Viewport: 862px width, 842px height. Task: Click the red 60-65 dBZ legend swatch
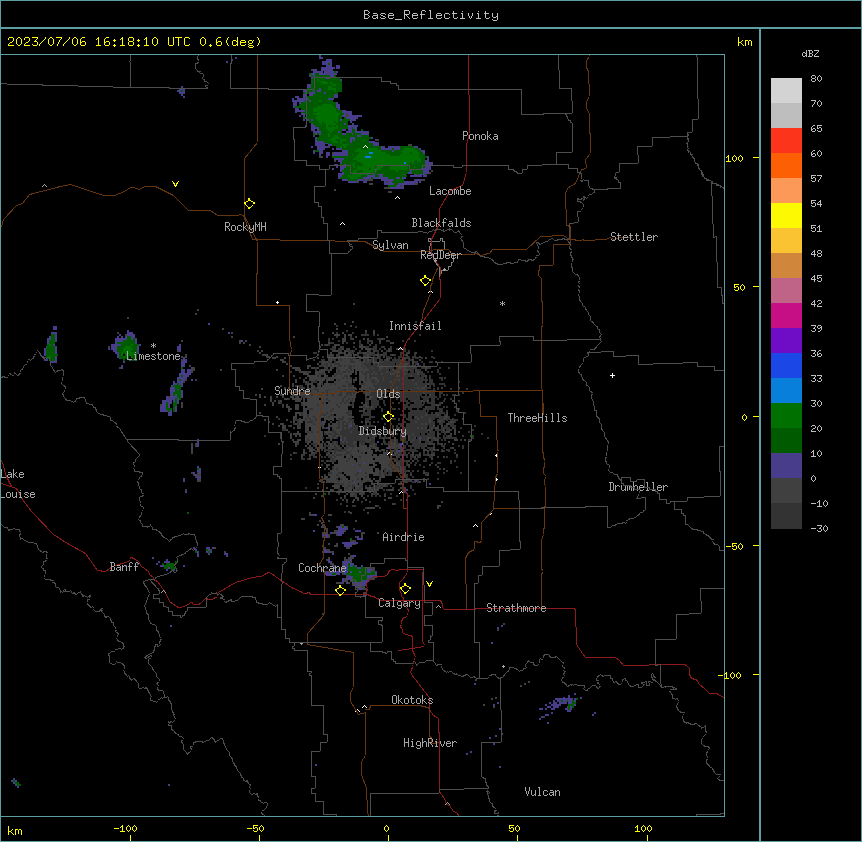pyautogui.click(x=786, y=140)
